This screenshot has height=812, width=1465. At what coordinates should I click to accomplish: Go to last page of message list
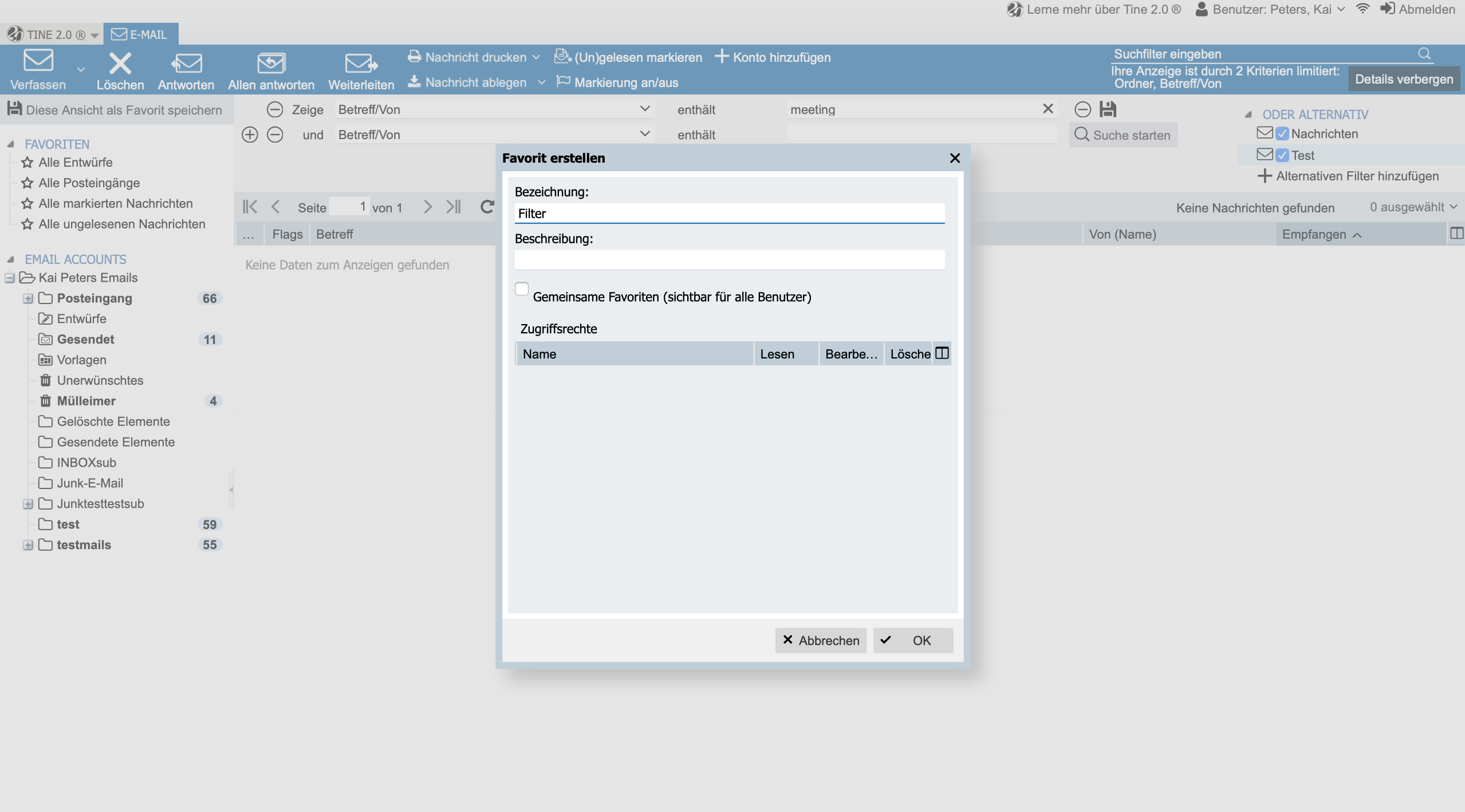click(x=454, y=207)
